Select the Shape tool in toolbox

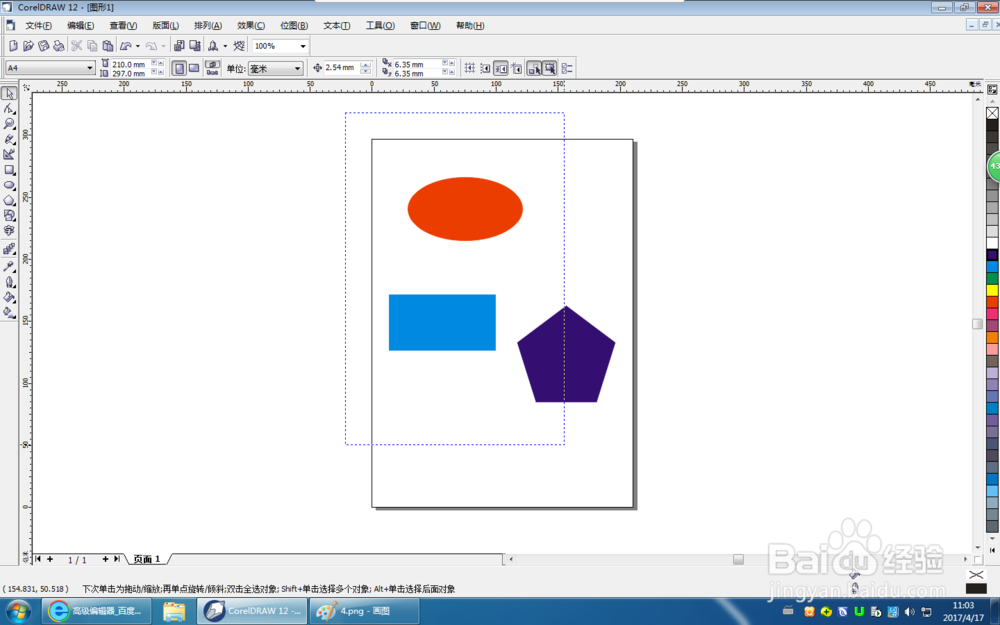click(x=9, y=108)
